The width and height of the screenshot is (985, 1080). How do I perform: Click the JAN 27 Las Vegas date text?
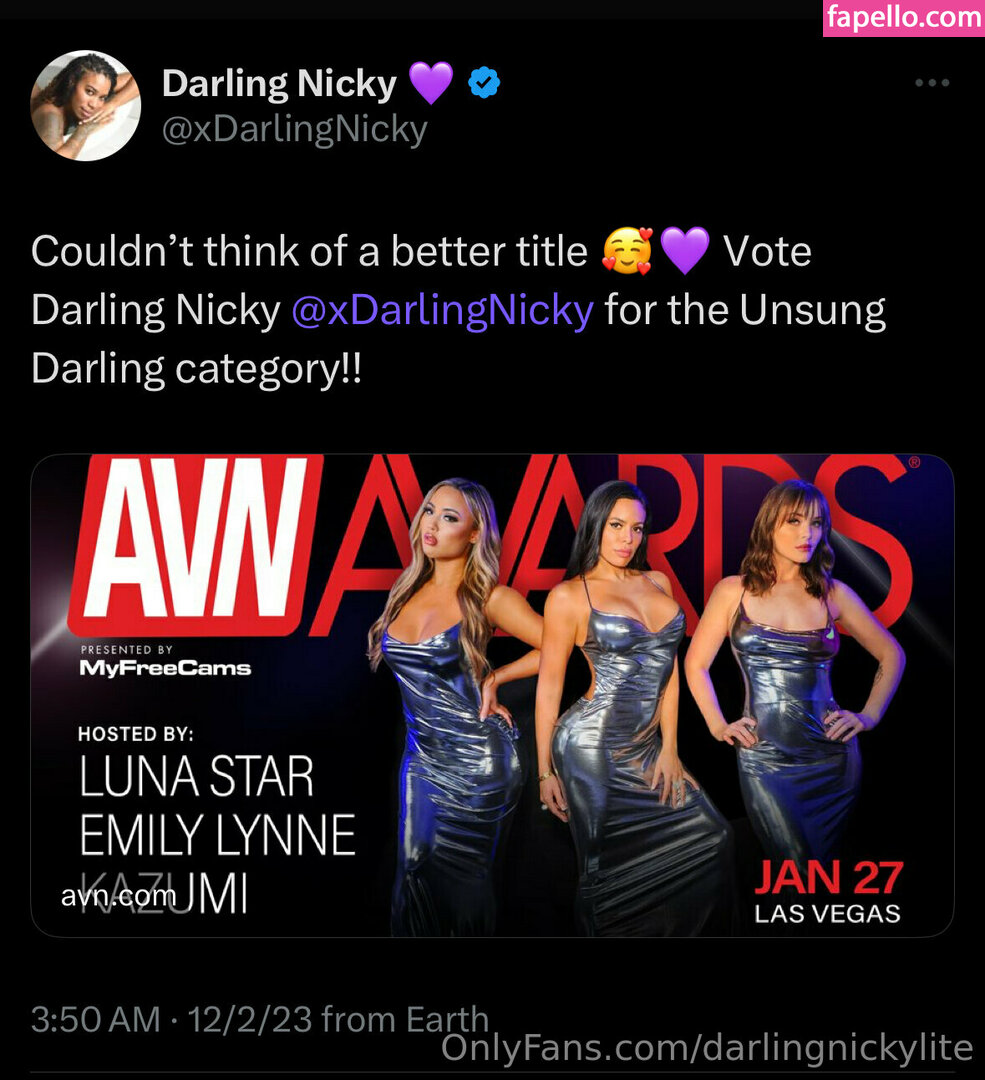tap(828, 892)
